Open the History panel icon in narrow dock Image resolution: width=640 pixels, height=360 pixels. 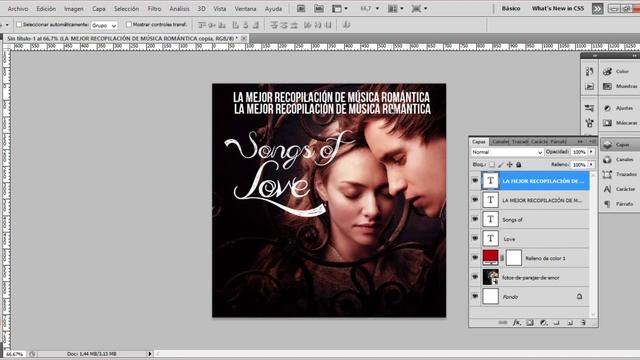click(x=589, y=71)
